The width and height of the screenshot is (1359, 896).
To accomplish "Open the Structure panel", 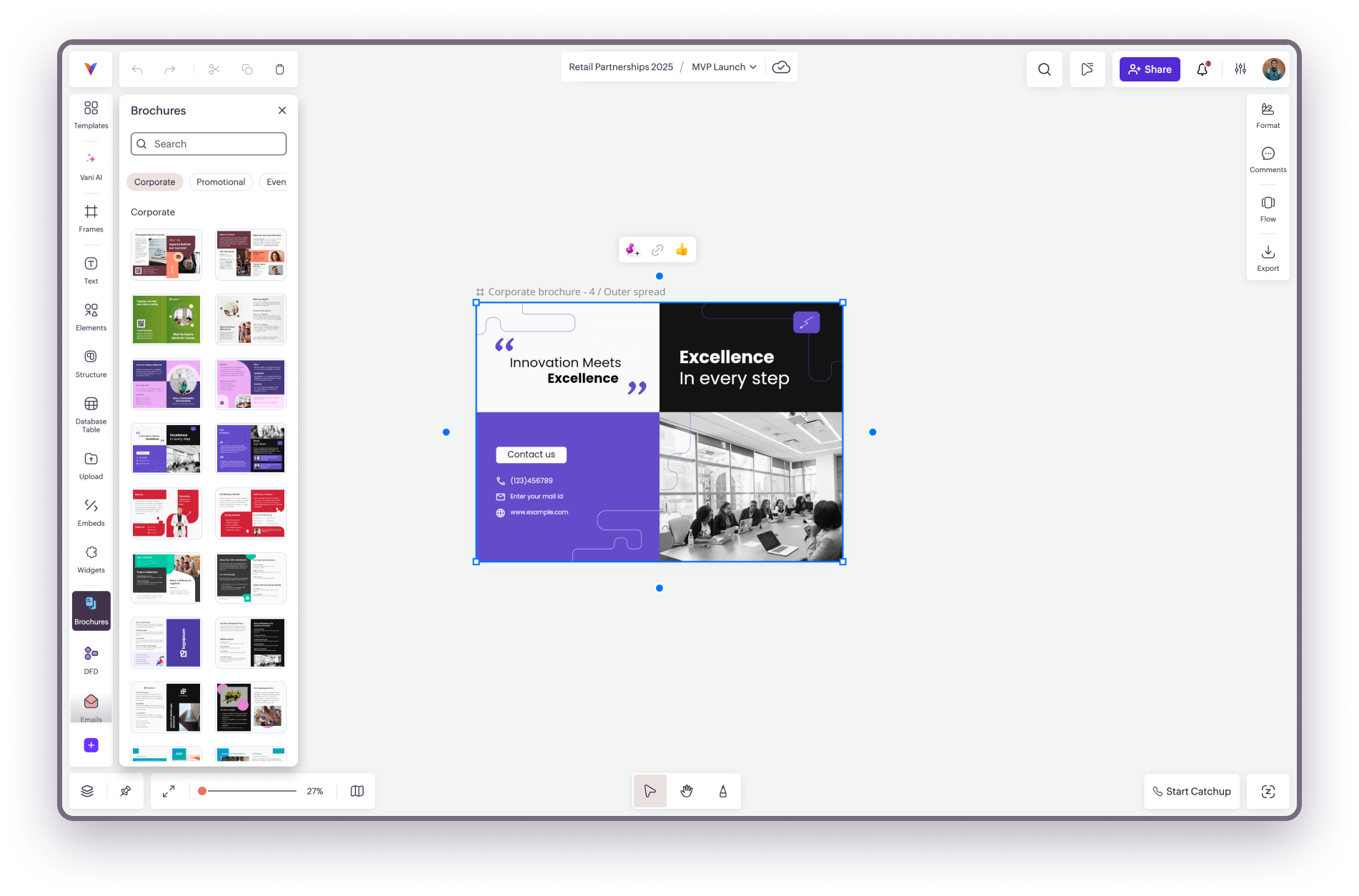I will coord(91,364).
